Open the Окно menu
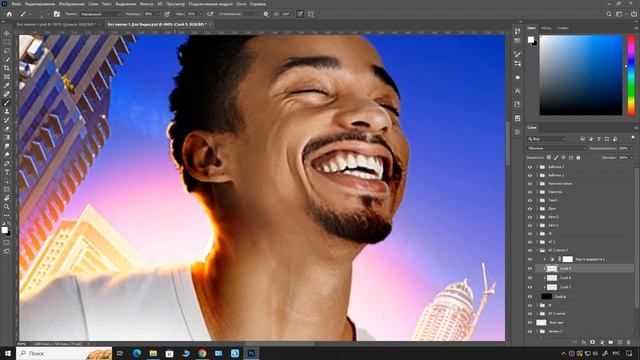The height and width of the screenshot is (360, 640). click(x=241, y=4)
